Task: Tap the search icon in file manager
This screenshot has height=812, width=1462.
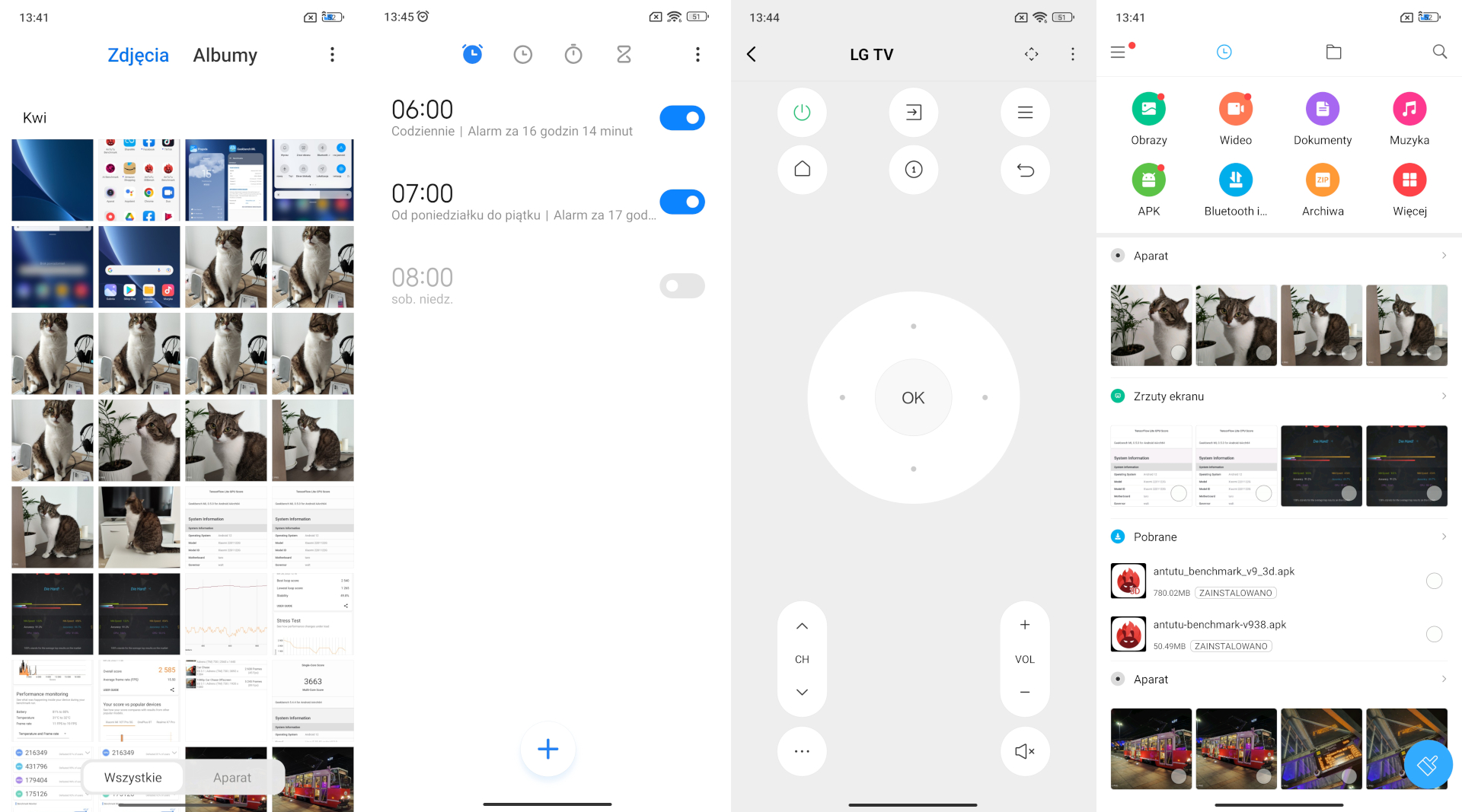Action: tap(1439, 52)
